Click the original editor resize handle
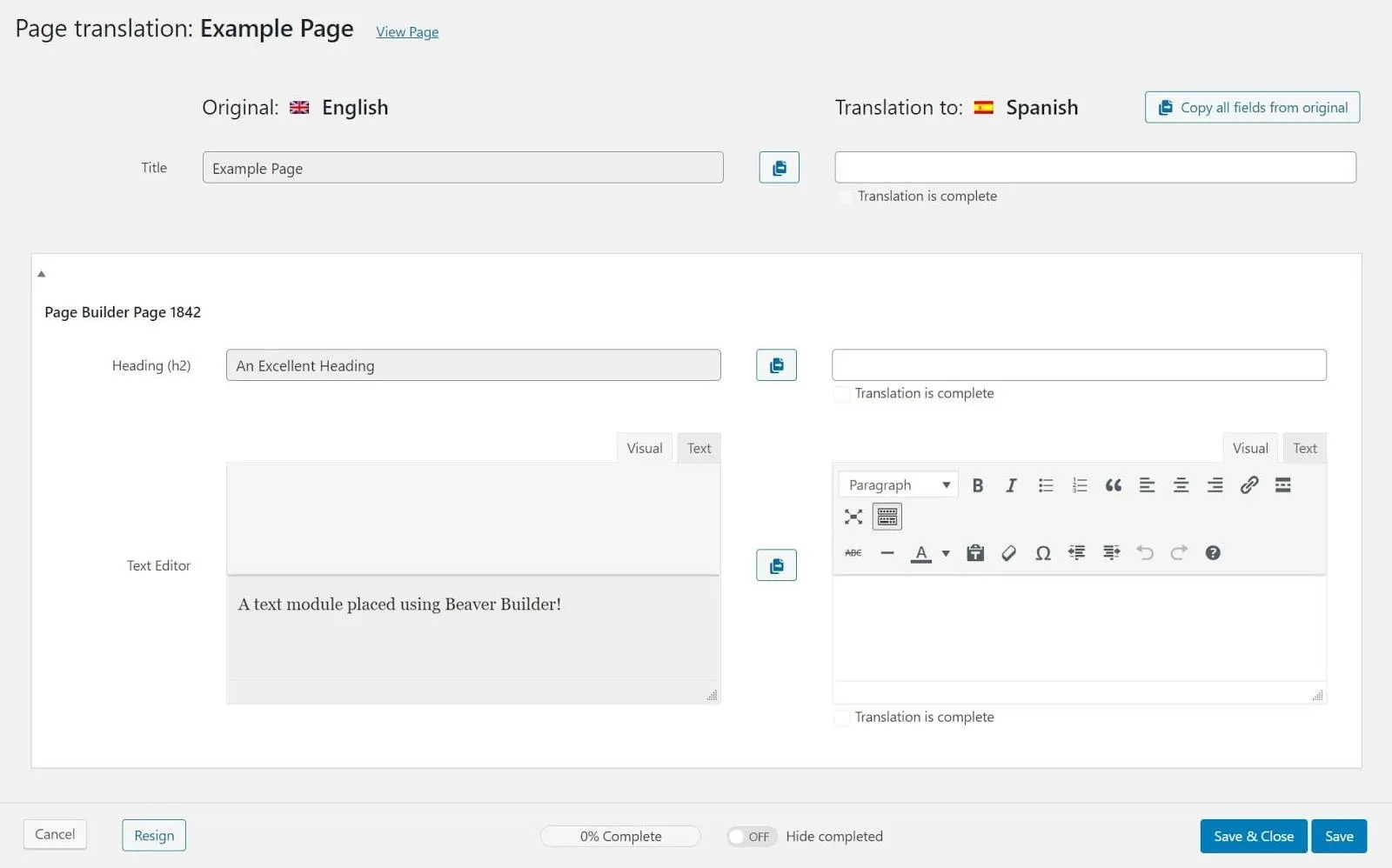The height and width of the screenshot is (868, 1392). 713,695
